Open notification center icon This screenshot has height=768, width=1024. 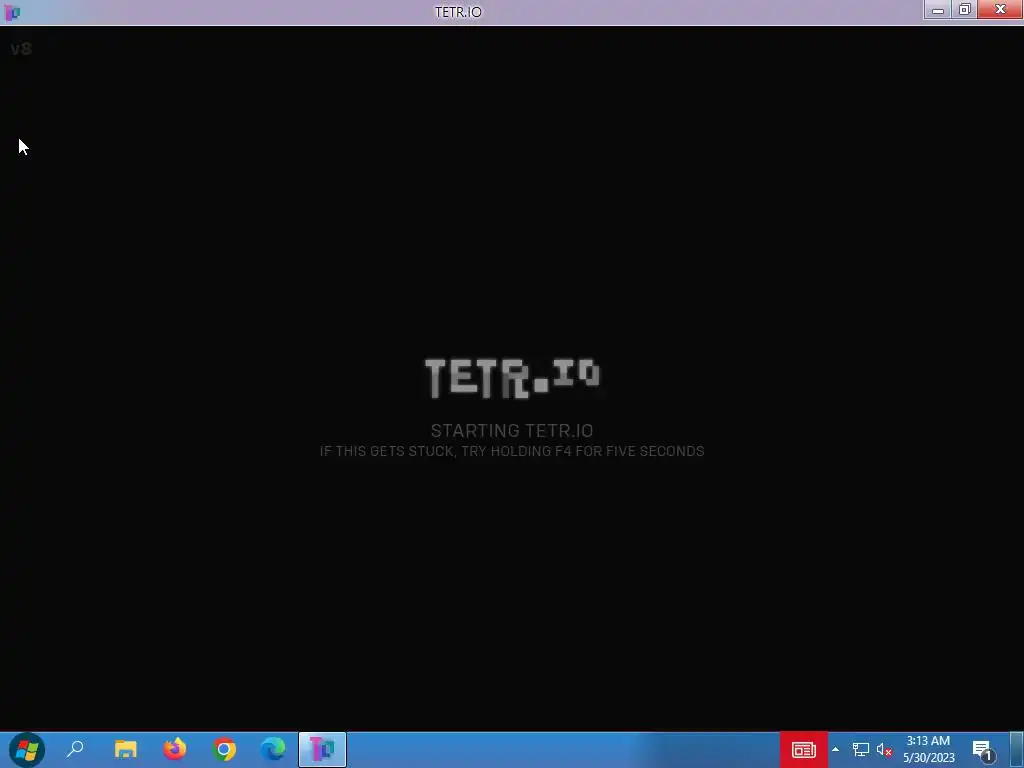(x=983, y=750)
